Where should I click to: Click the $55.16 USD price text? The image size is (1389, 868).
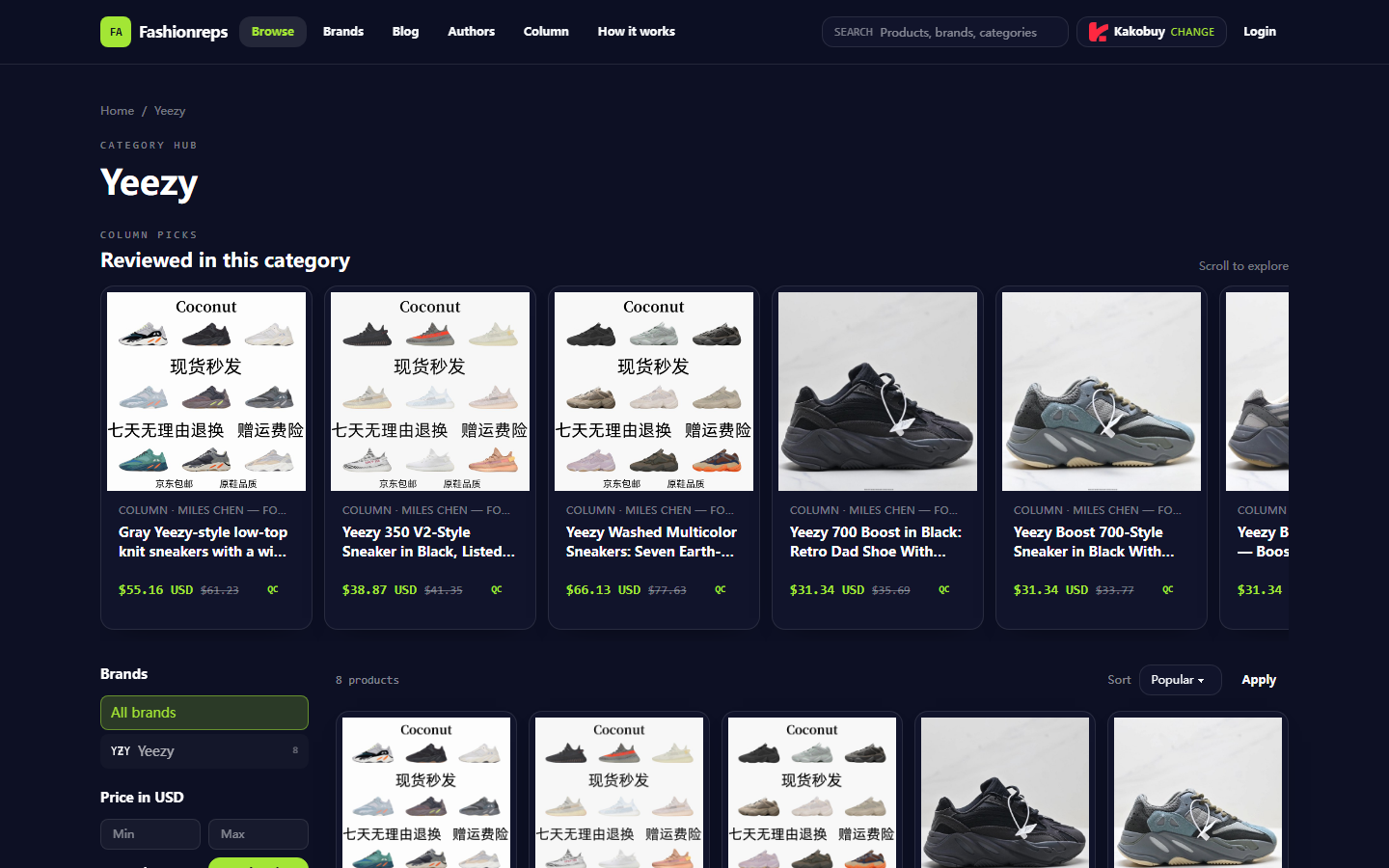[155, 589]
